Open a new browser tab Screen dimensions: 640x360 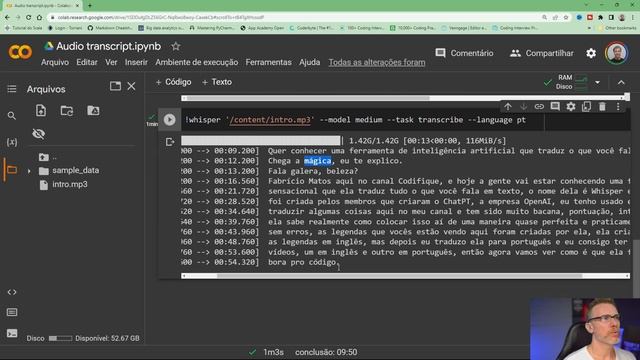click(x=89, y=5)
